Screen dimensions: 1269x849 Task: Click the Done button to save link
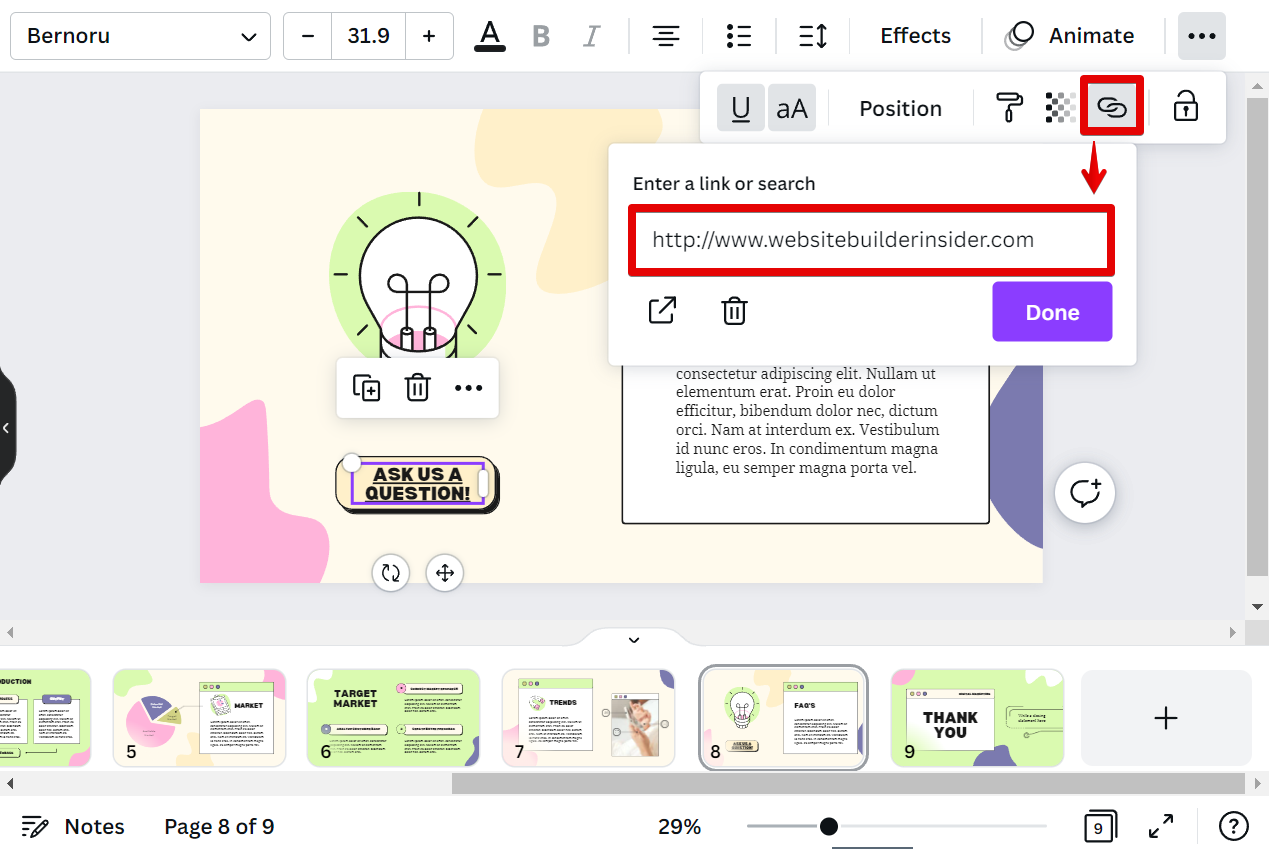pos(1052,311)
